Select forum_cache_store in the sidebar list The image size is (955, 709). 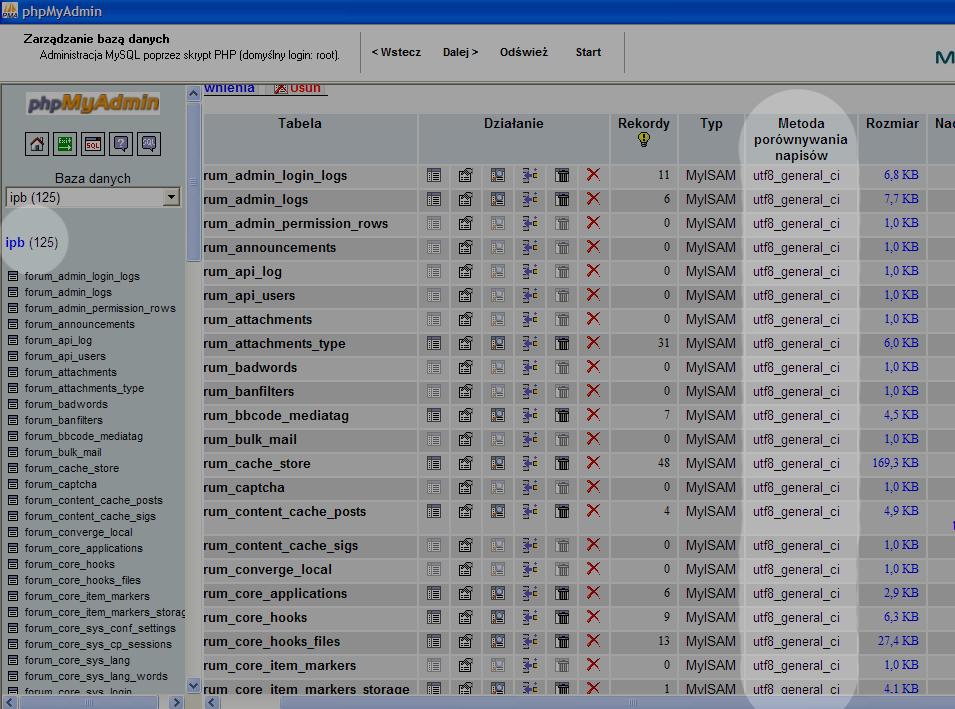tap(71, 468)
